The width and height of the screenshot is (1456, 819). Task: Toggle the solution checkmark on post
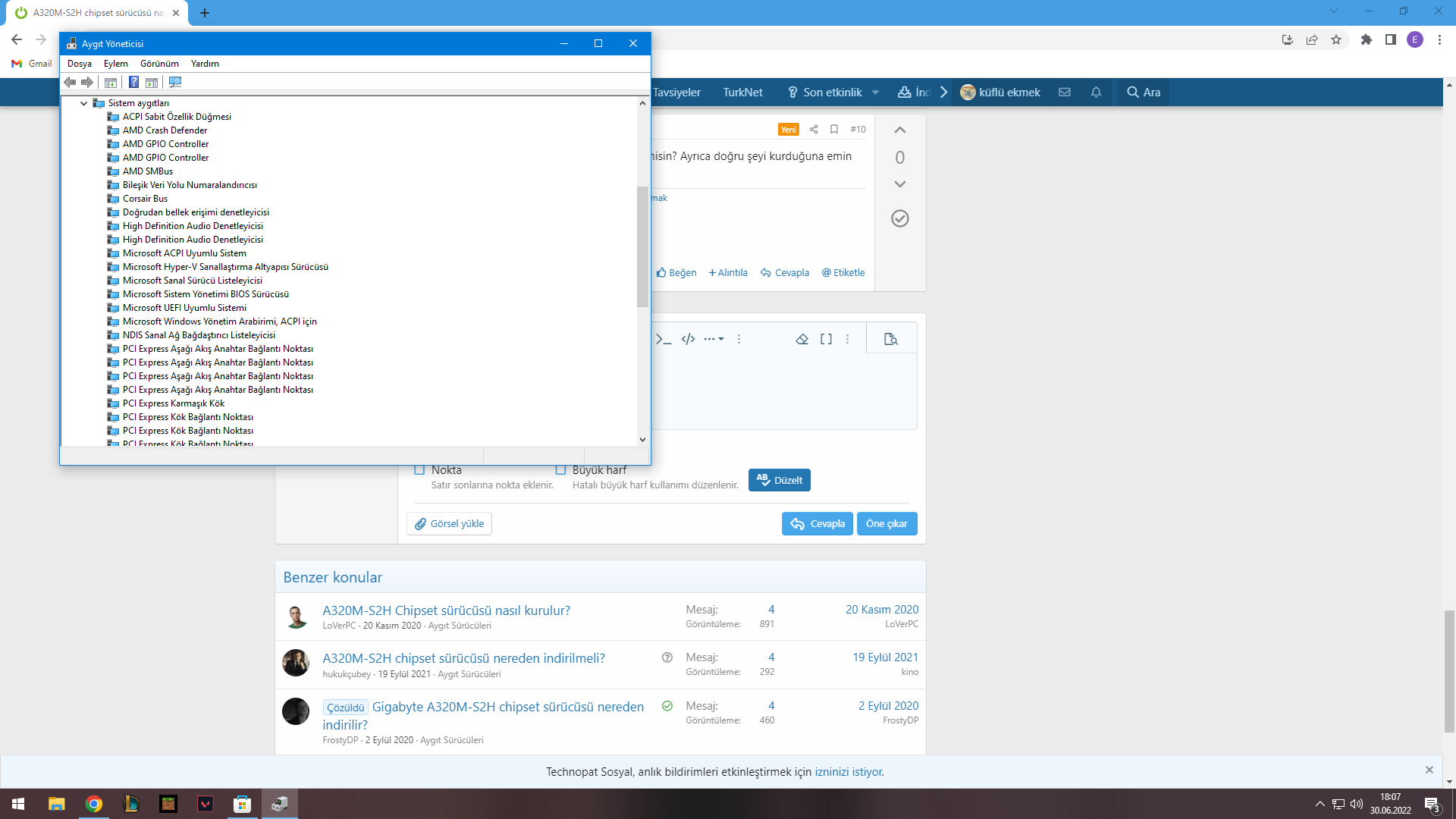click(899, 218)
